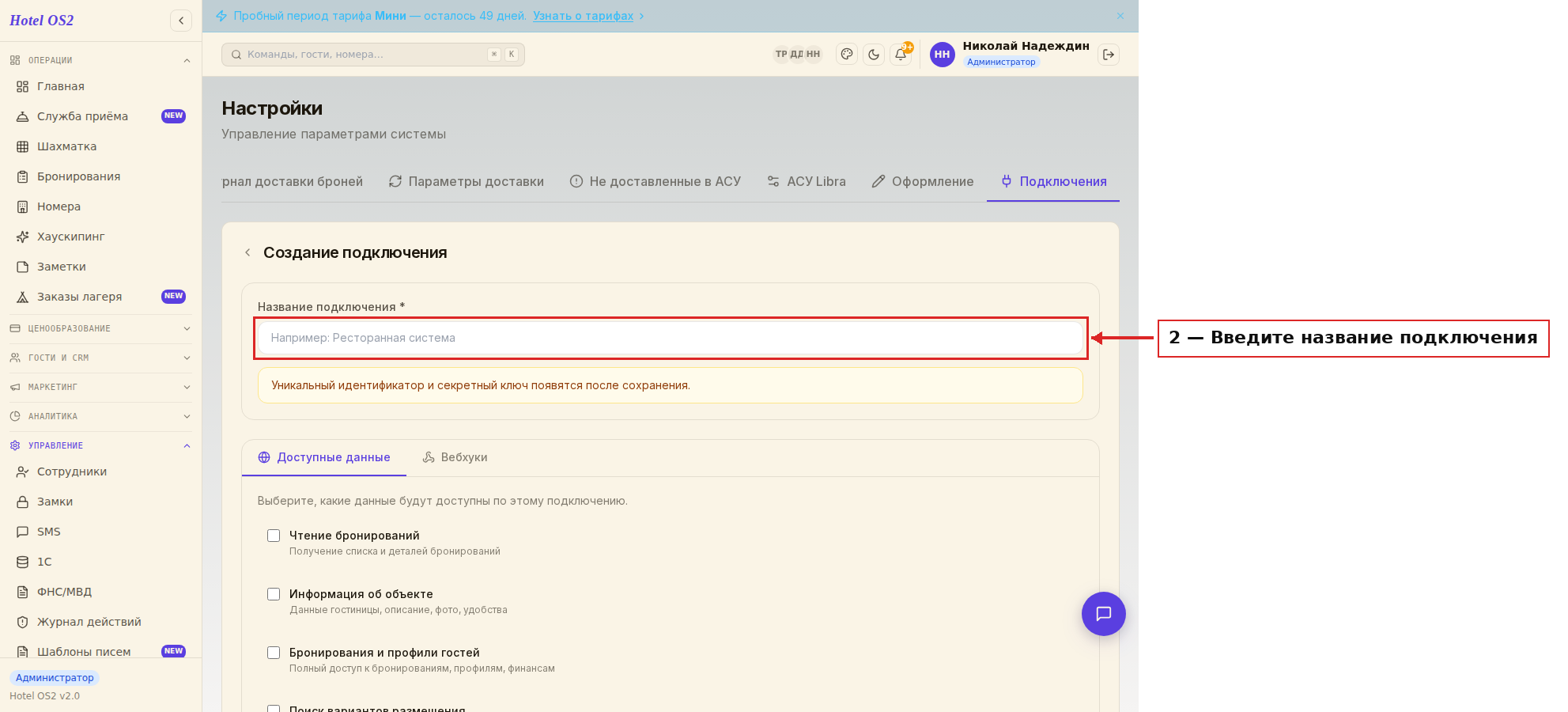
Task: Switch to Вебхуки tab
Action: tap(455, 457)
